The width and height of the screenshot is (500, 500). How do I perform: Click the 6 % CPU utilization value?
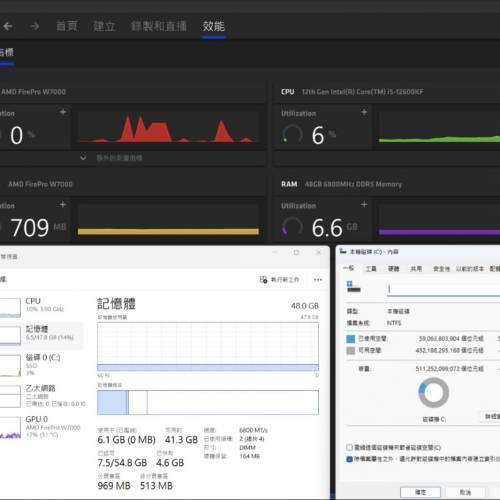(323, 135)
